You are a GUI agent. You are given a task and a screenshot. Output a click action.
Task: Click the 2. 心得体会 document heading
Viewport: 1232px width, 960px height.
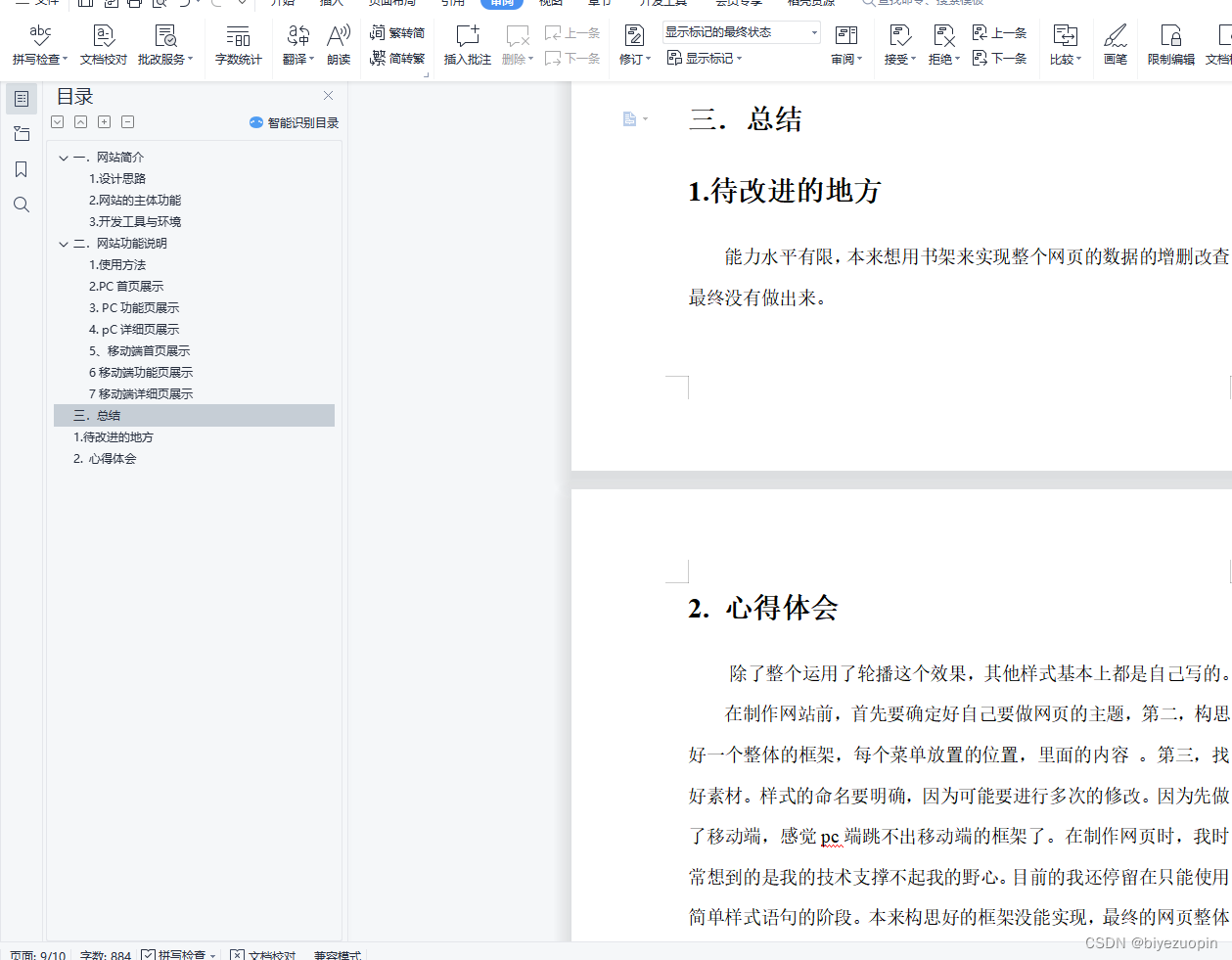tap(763, 609)
